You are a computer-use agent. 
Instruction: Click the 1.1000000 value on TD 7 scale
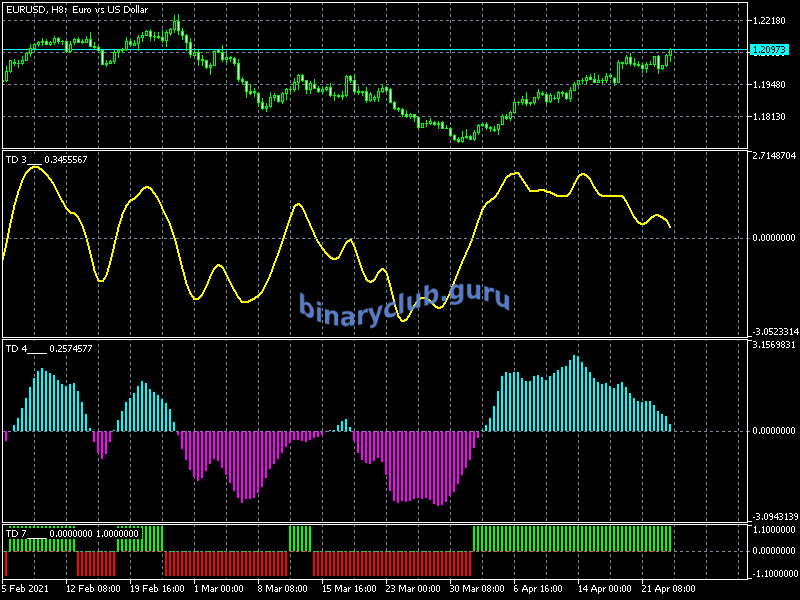coord(774,530)
